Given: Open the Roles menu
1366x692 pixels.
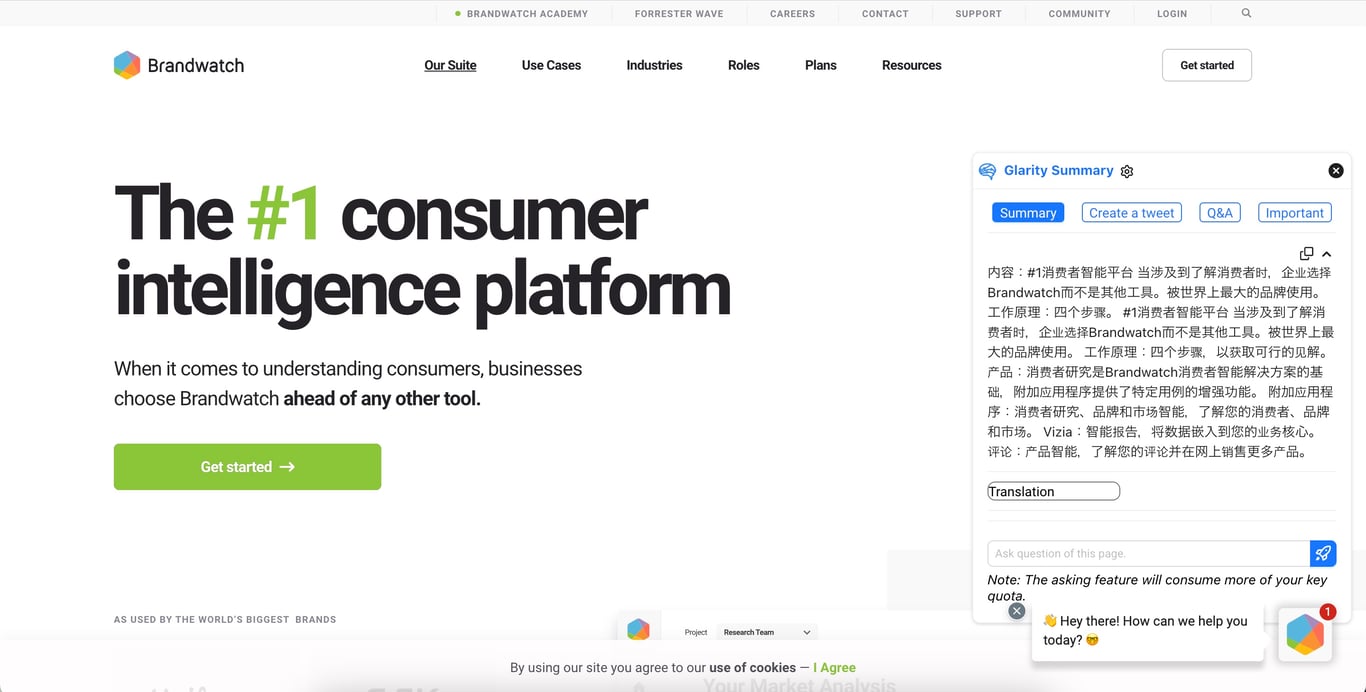Looking at the screenshot, I should tap(743, 65).
